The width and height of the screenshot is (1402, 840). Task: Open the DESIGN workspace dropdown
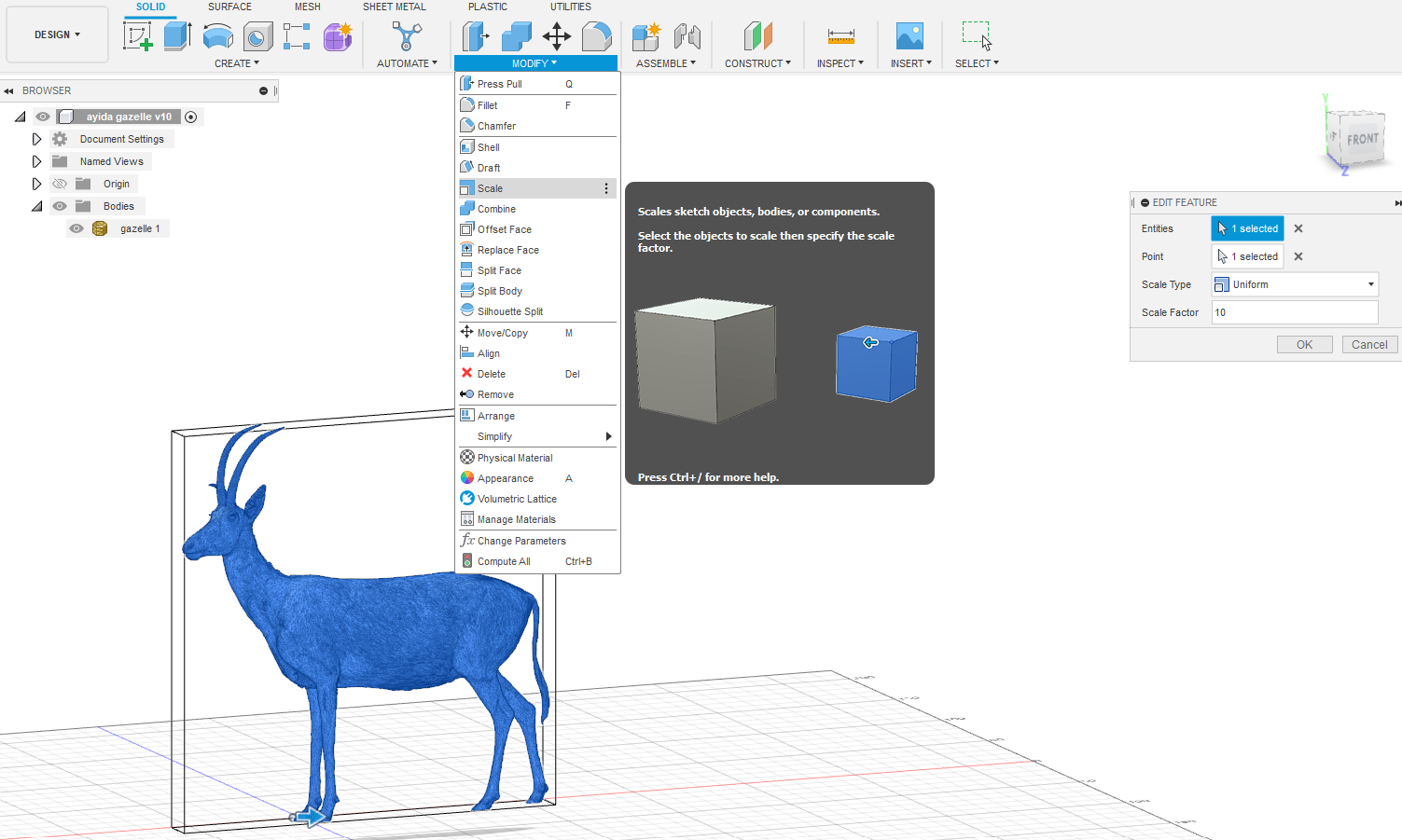click(56, 34)
